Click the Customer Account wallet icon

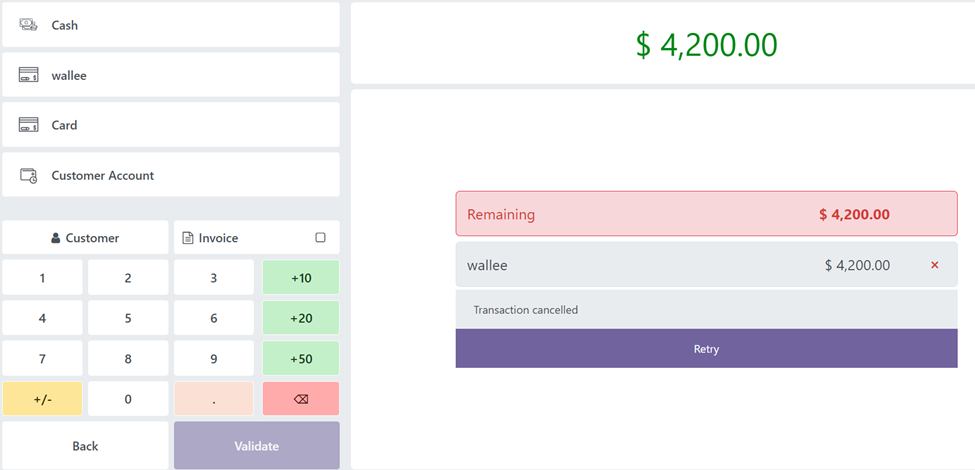click(29, 175)
